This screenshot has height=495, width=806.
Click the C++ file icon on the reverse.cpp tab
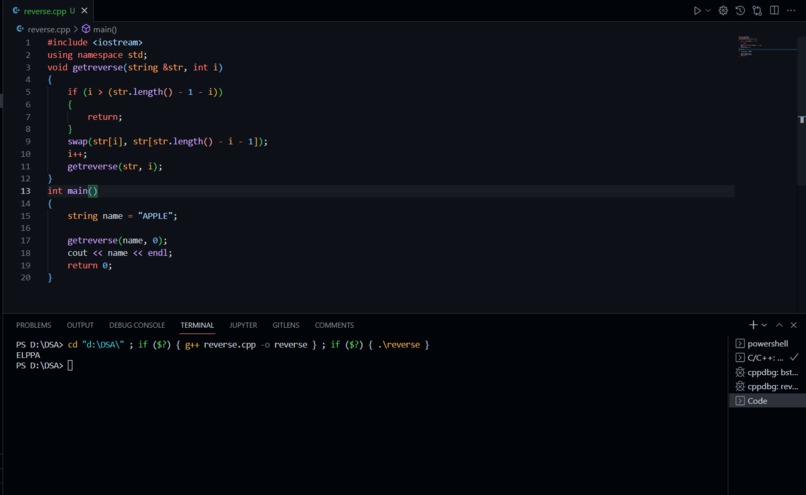click(16, 10)
